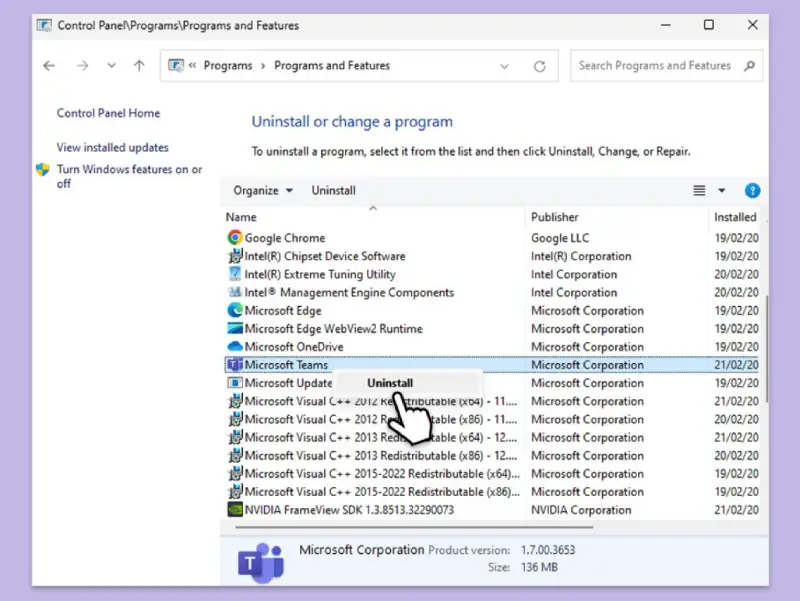Open the View installed updates link
The height and width of the screenshot is (601, 800).
click(x=112, y=147)
